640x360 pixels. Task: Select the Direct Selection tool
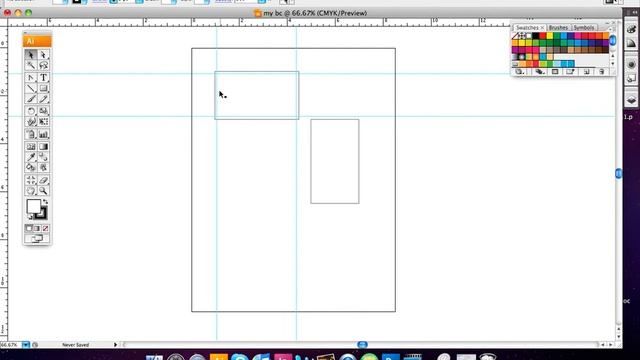pos(44,55)
